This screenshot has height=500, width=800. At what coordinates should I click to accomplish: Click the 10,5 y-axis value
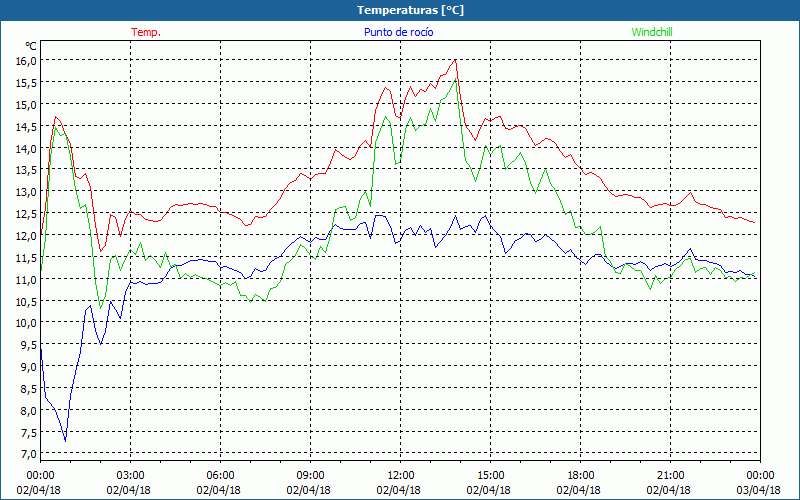tap(26, 302)
